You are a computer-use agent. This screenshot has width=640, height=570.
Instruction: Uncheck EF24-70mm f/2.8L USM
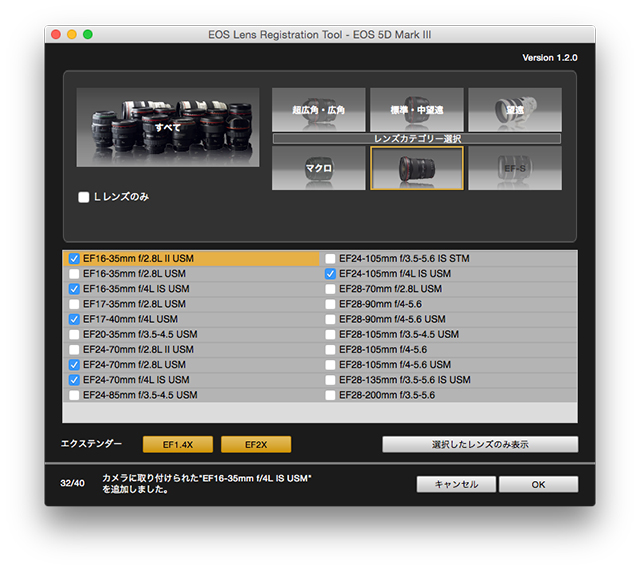click(x=74, y=365)
